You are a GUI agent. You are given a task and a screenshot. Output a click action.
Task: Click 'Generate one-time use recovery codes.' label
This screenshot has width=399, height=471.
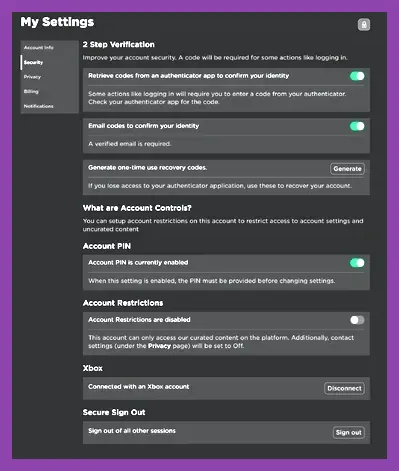[148, 168]
